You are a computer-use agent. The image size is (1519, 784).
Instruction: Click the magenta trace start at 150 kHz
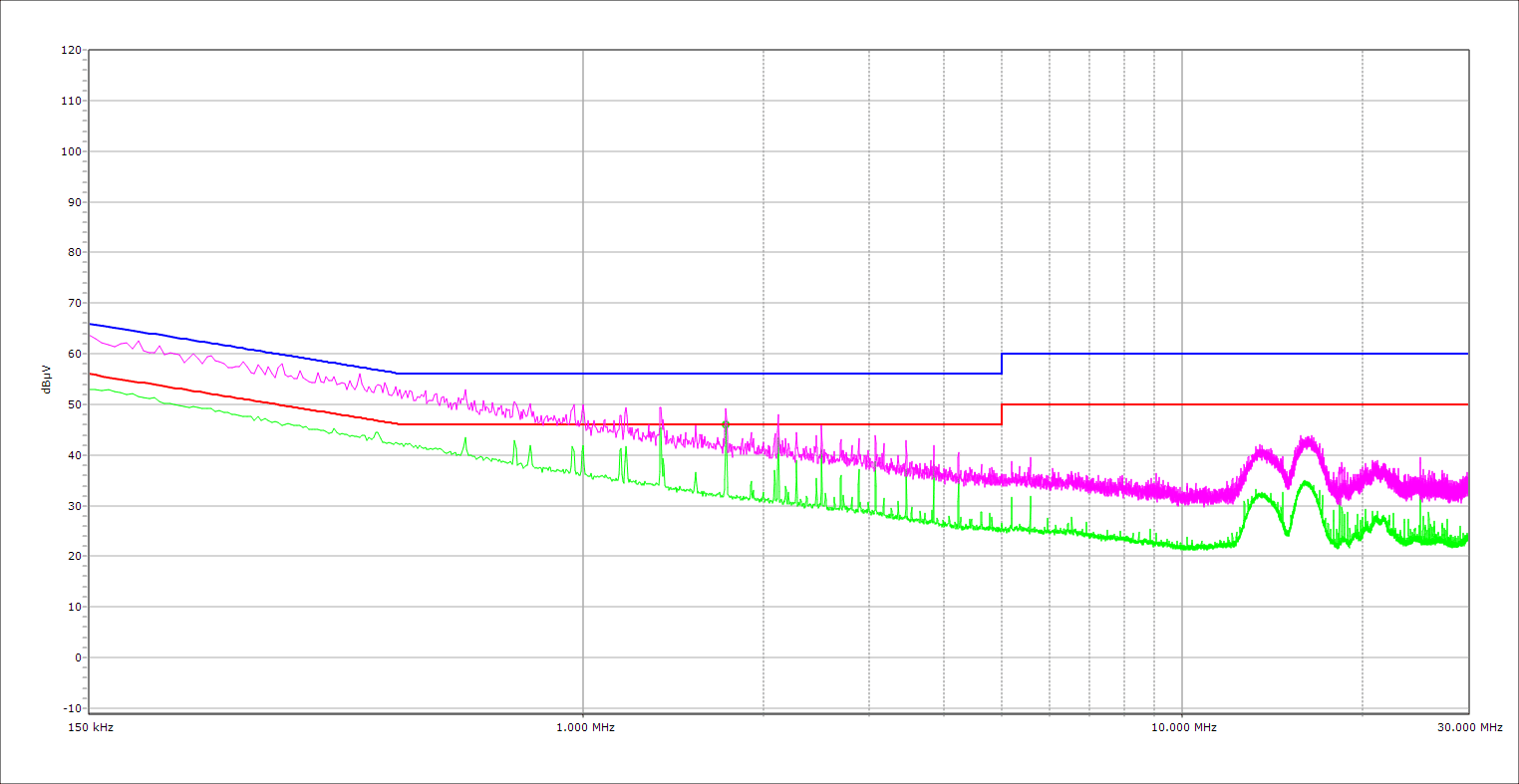point(91,336)
